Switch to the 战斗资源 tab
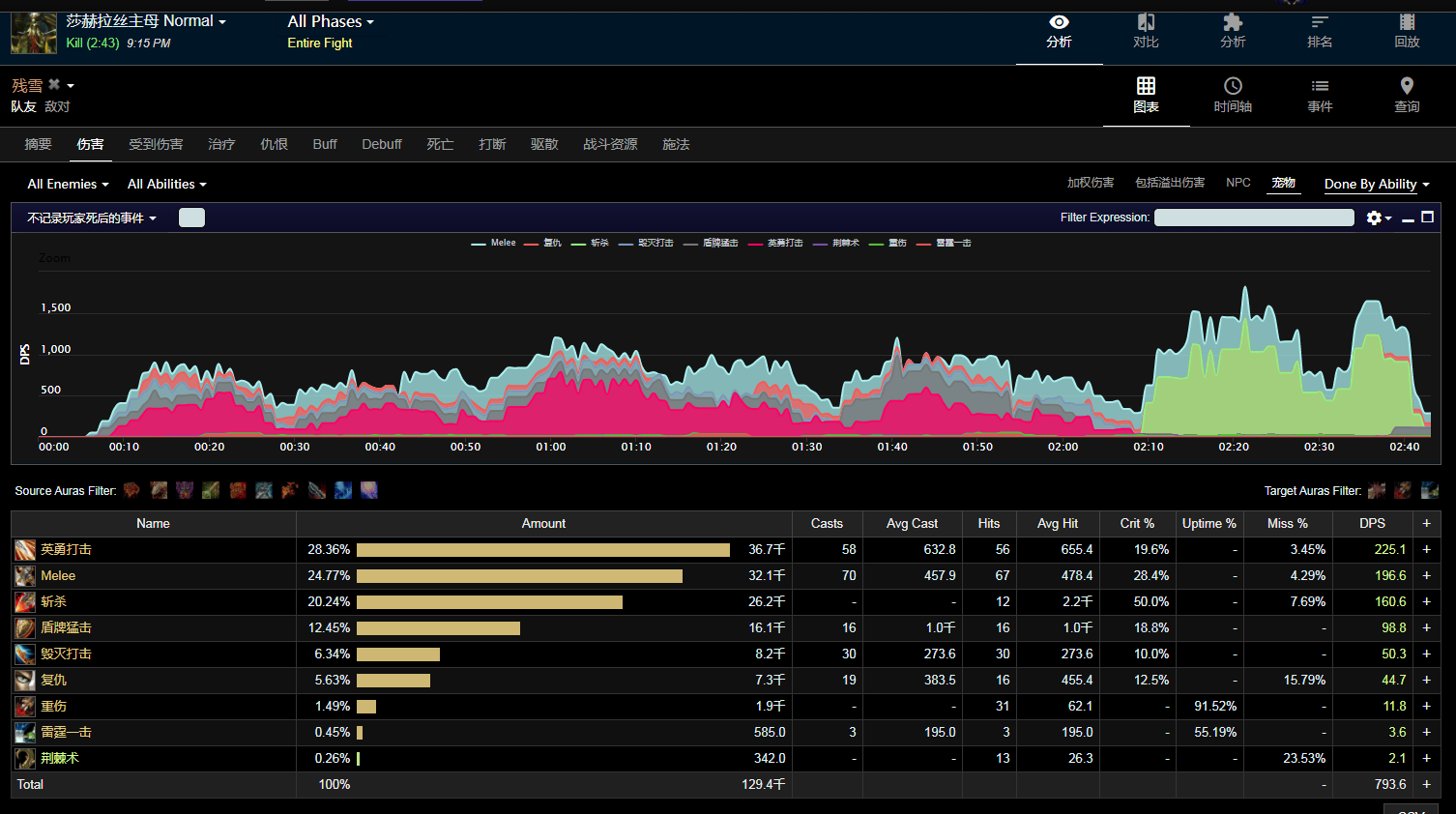Image resolution: width=1456 pixels, height=814 pixels. coord(610,144)
